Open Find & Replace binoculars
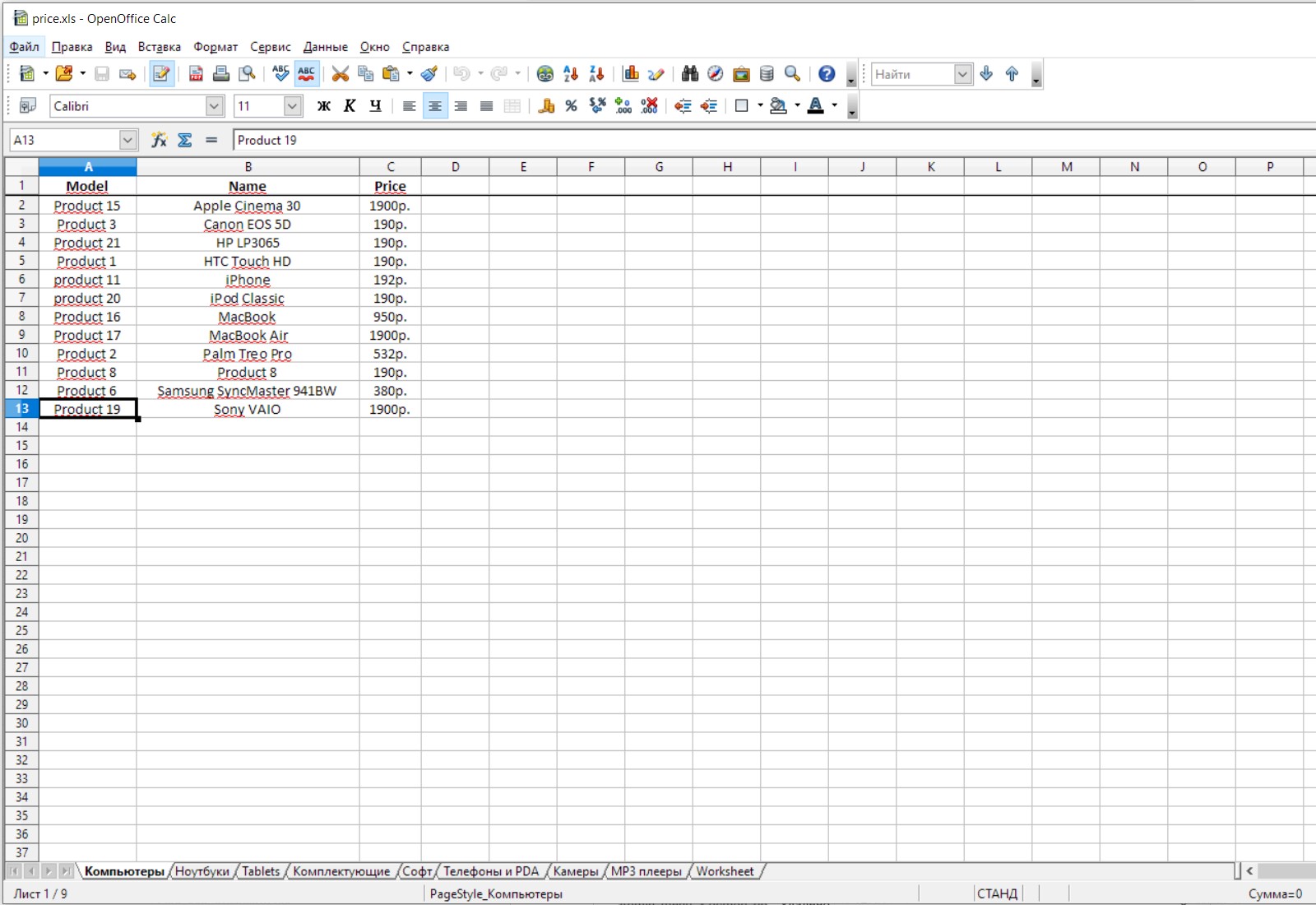Image resolution: width=1316 pixels, height=905 pixels. [x=690, y=74]
